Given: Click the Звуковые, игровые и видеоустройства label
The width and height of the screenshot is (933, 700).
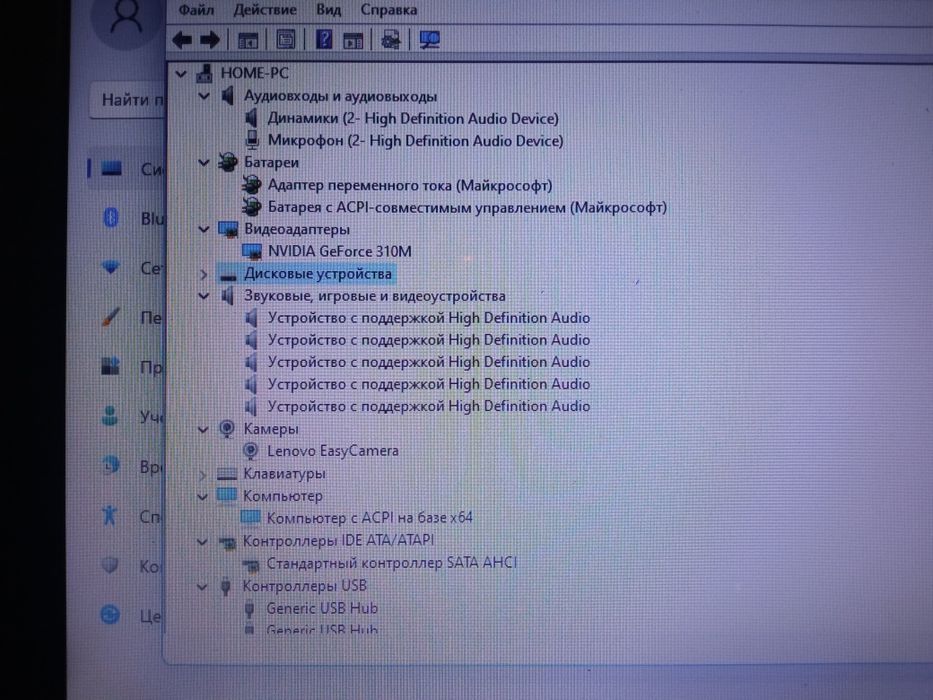Looking at the screenshot, I should tap(375, 296).
